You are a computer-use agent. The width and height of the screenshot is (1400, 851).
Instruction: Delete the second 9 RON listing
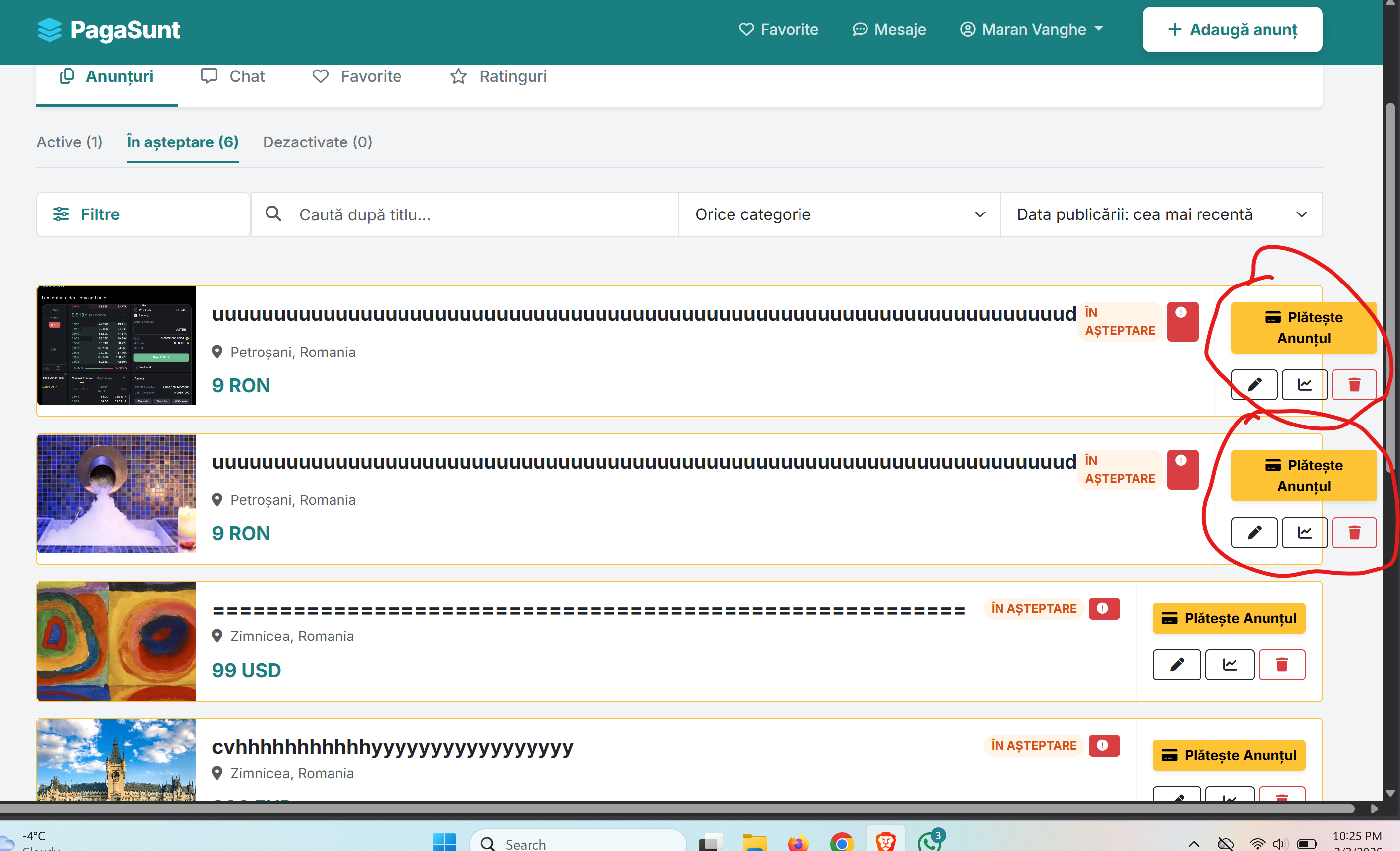(1354, 533)
